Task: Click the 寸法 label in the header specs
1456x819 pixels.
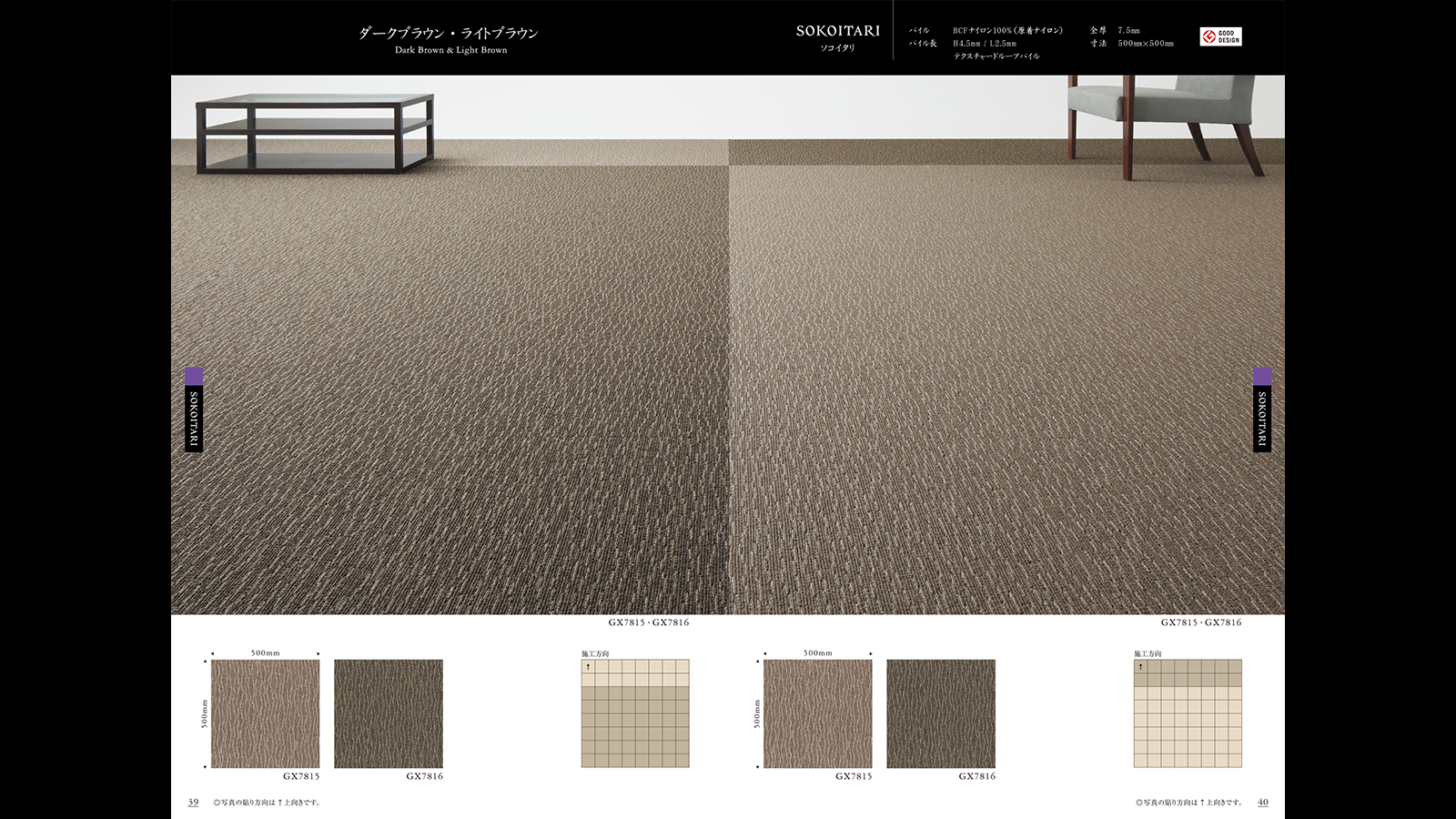Action: coord(1098,43)
